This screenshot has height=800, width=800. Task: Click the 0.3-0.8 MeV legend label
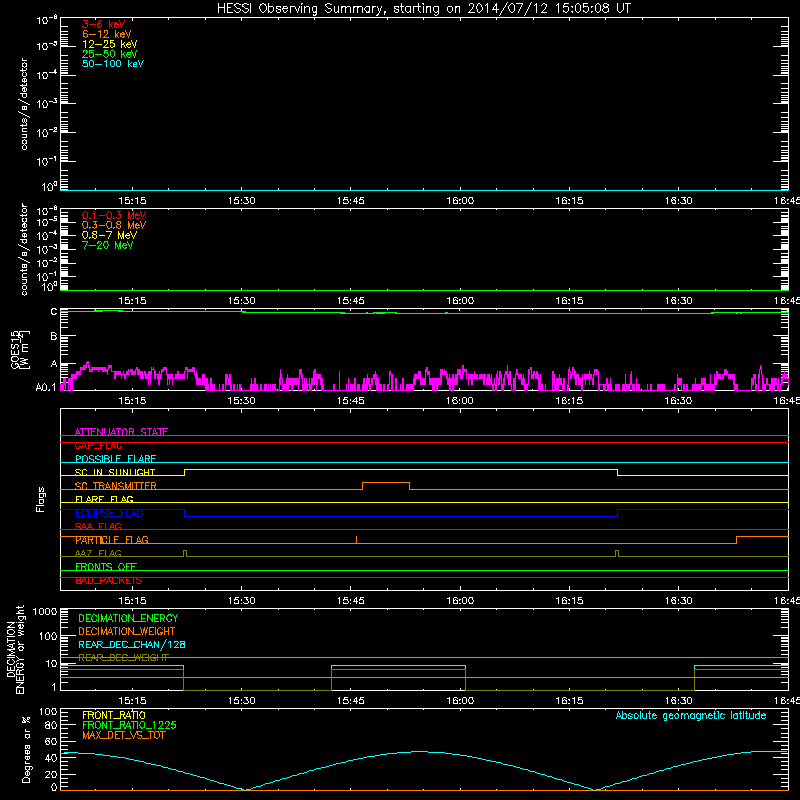point(114,225)
